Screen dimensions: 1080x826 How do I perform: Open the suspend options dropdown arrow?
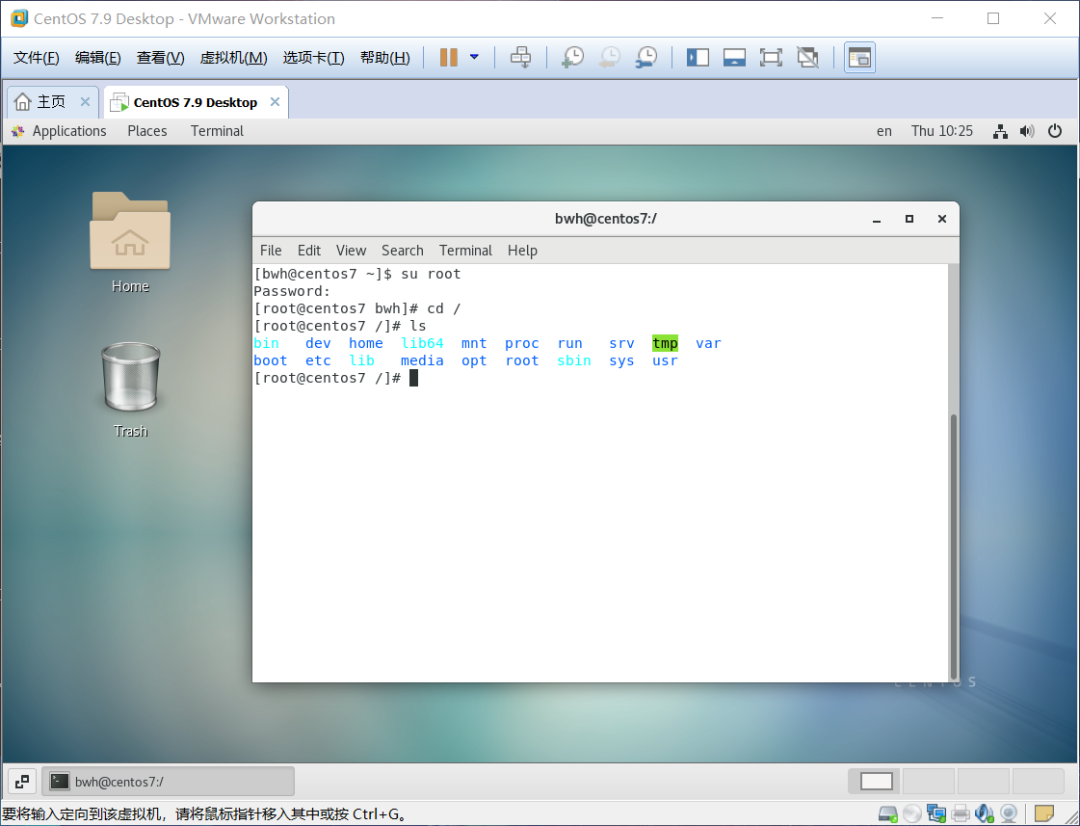(x=472, y=57)
